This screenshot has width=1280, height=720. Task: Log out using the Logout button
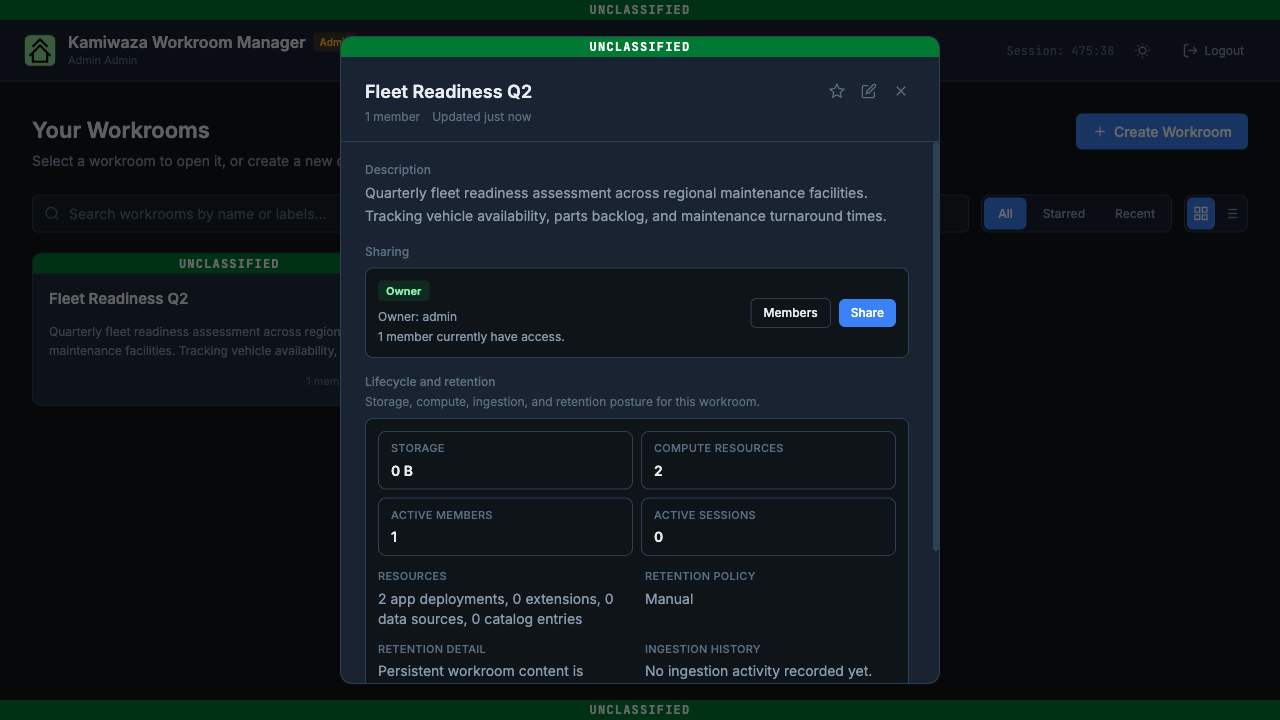coord(1214,50)
